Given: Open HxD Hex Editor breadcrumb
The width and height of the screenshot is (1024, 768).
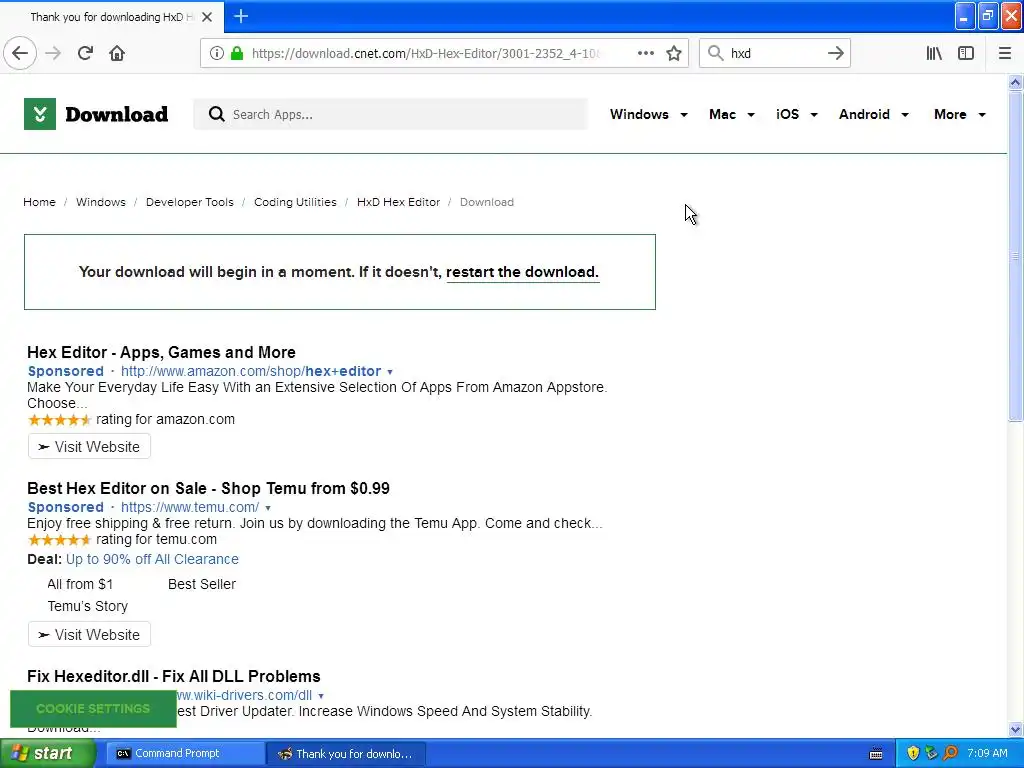Looking at the screenshot, I should 398,202.
